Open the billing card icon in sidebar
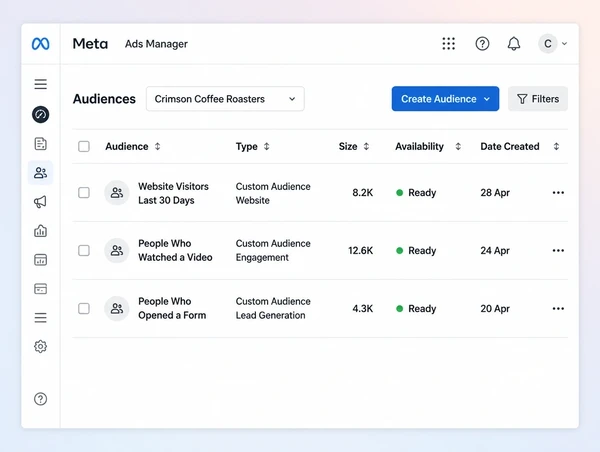The height and width of the screenshot is (452, 600). coord(41,289)
